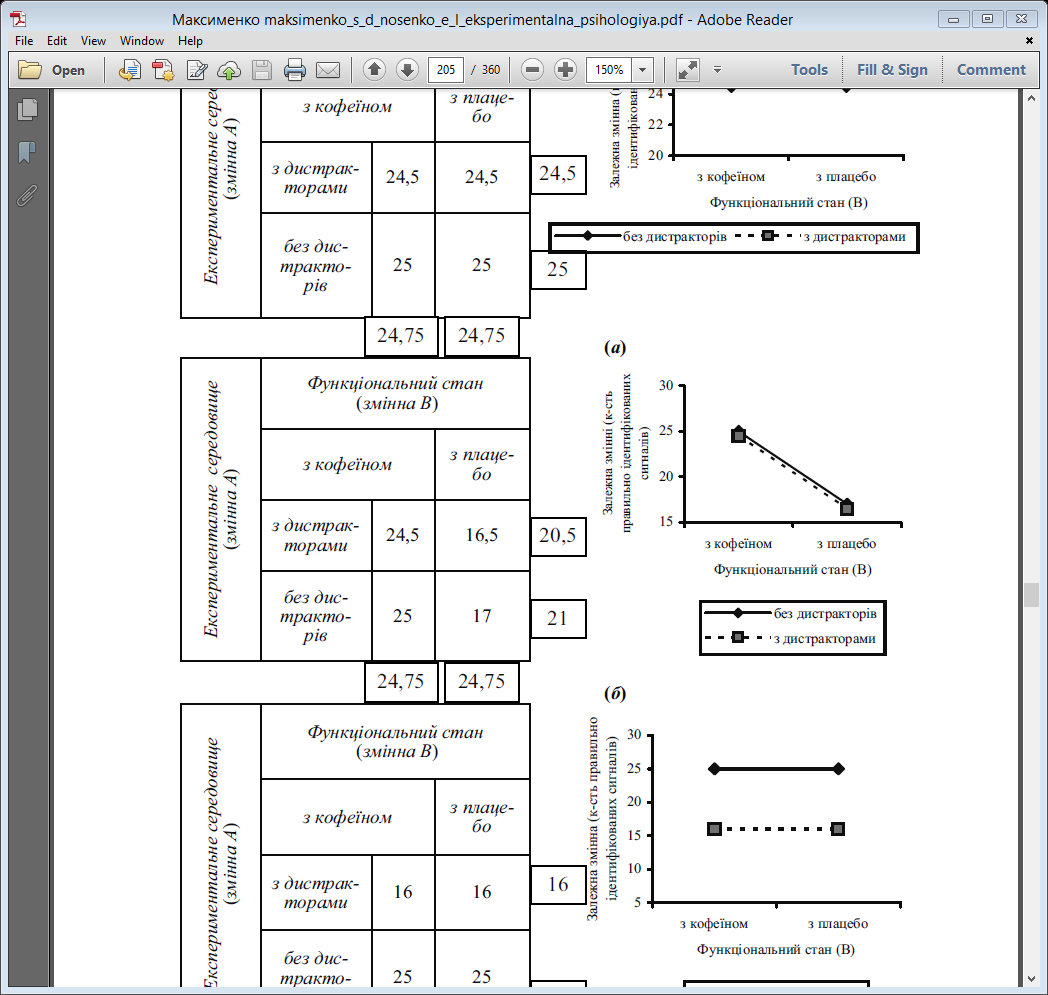
Task: Go to previous page with up arrow
Action: 374,69
